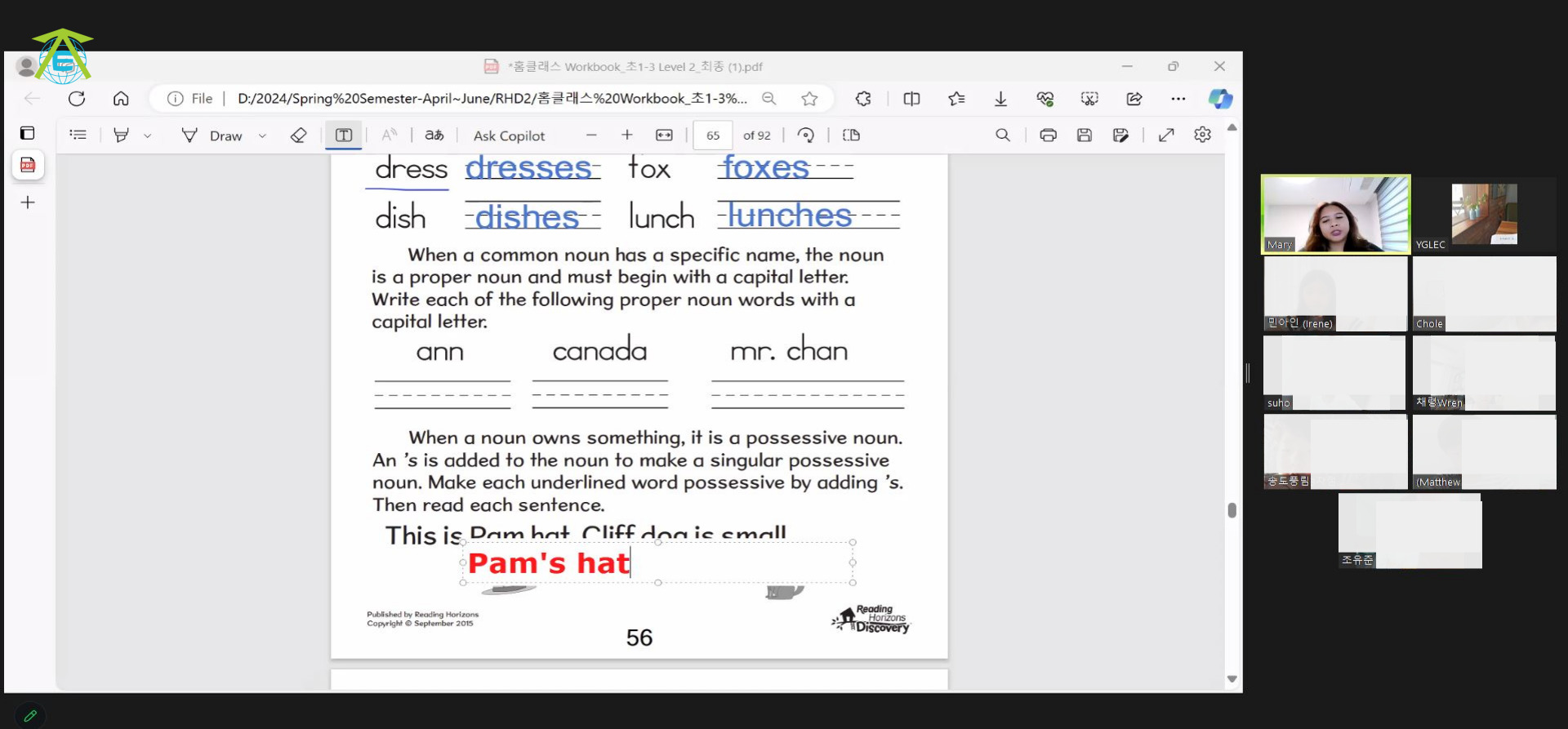Add this page to favorites star
The height and width of the screenshot is (729, 1568).
[x=809, y=99]
